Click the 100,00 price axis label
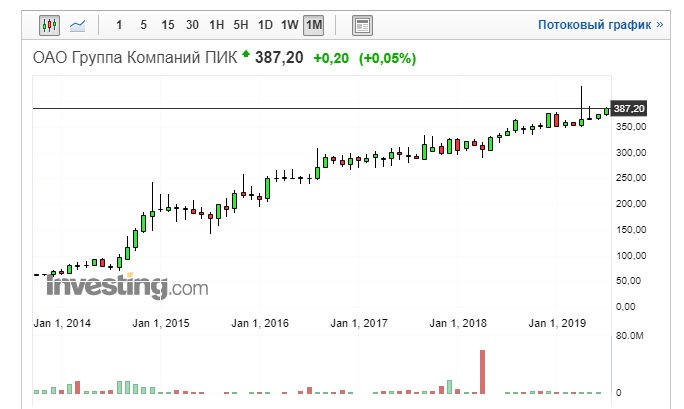Image resolution: width=684 pixels, height=409 pixels. pos(631,256)
